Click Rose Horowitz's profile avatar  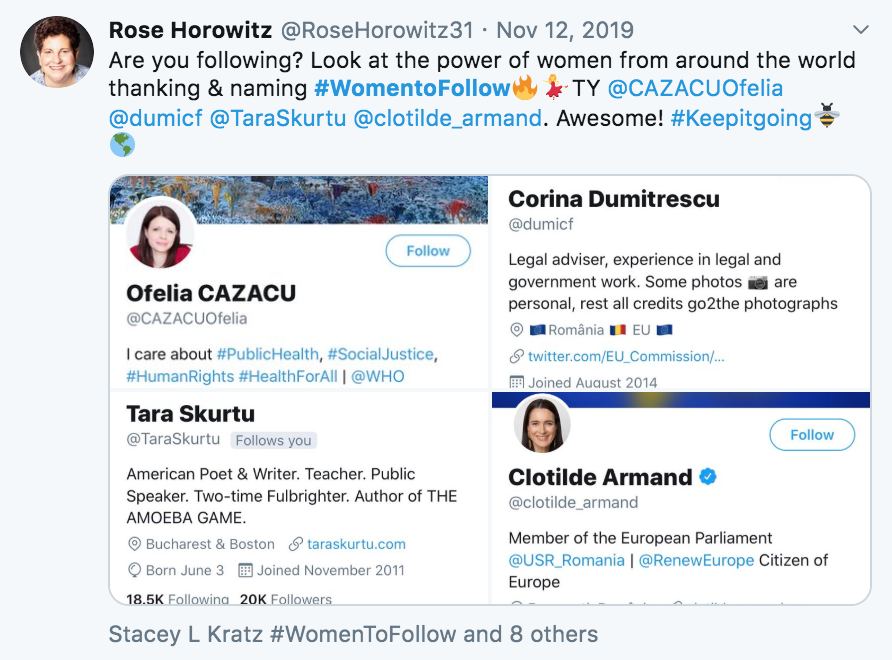[x=57, y=52]
